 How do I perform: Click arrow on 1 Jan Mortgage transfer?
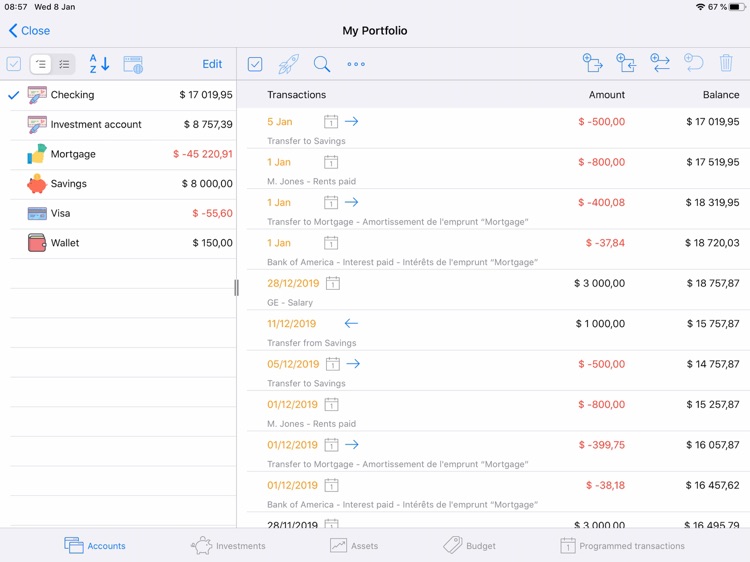(352, 202)
